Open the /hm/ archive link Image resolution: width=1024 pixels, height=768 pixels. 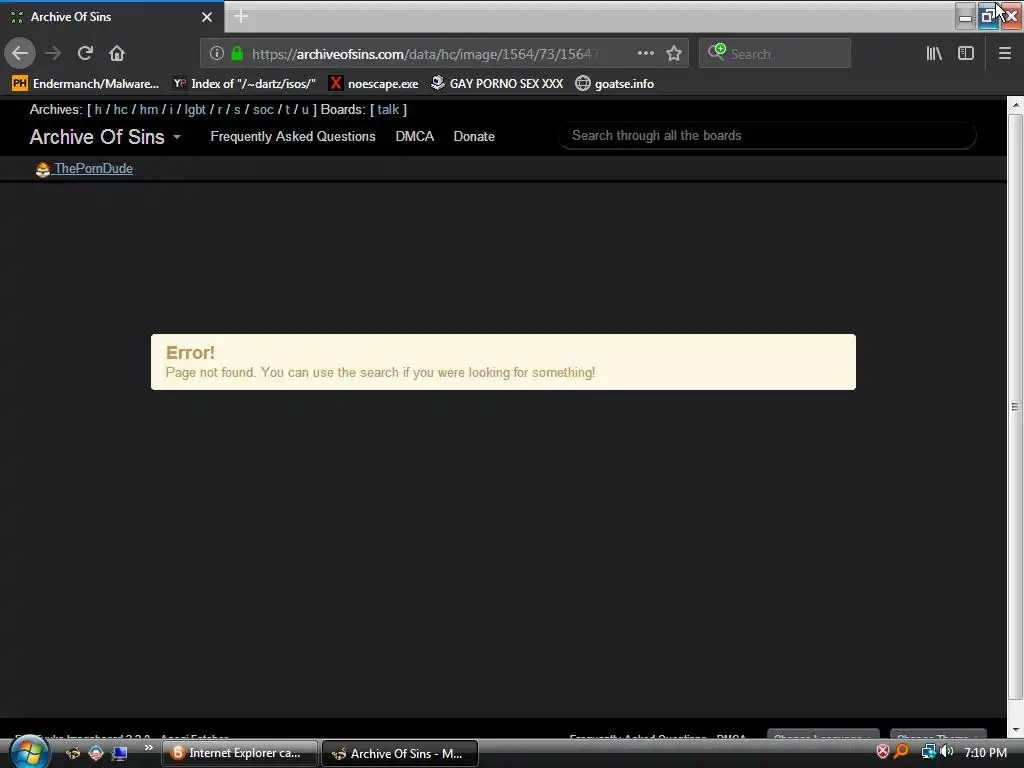[x=149, y=110]
